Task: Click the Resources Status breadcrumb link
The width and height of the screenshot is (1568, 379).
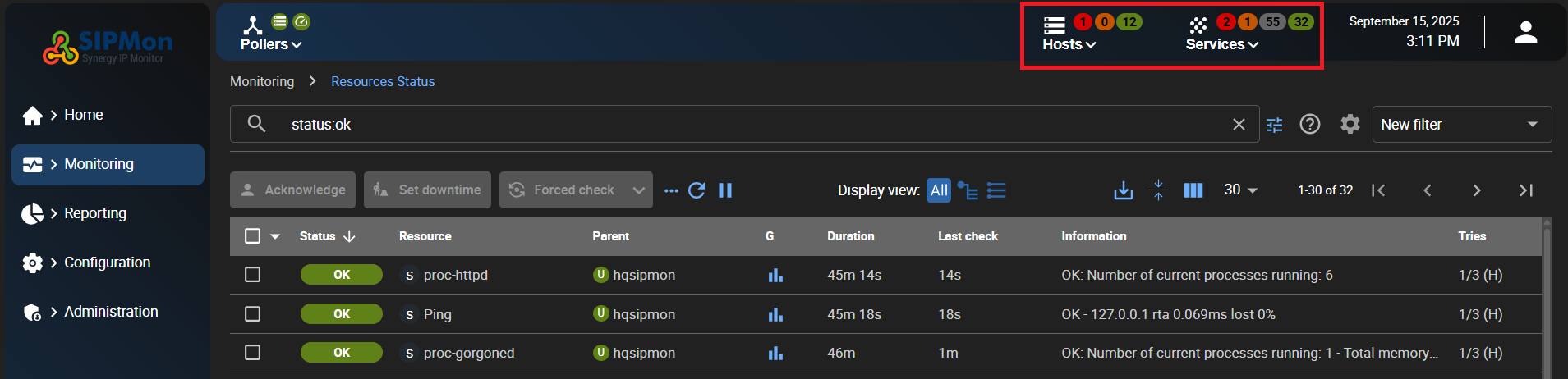Action: click(383, 82)
